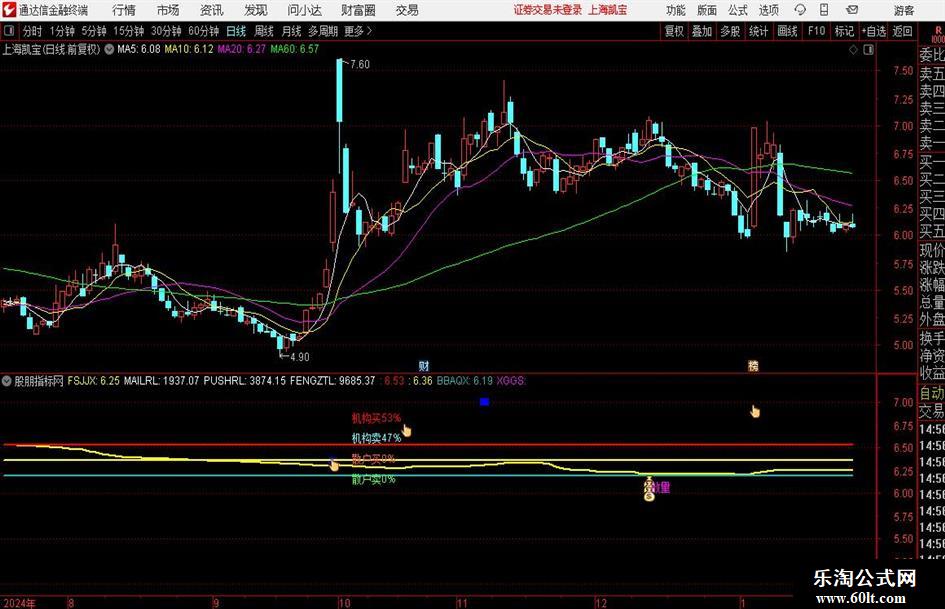Viewport: 945px width, 609px height.
Task: Open the F10 company info
Action: tap(816, 31)
